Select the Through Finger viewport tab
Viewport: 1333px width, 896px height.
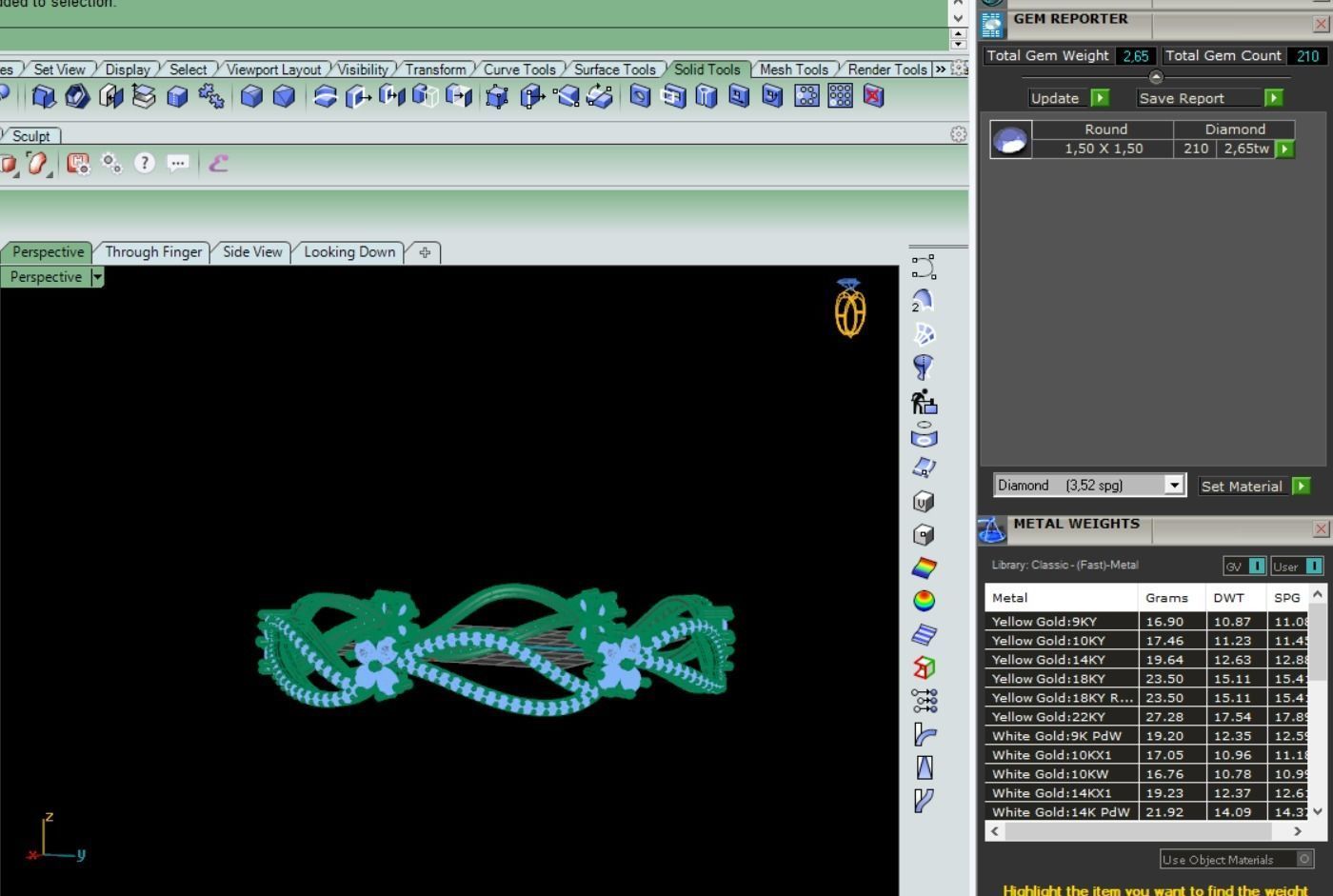[153, 252]
